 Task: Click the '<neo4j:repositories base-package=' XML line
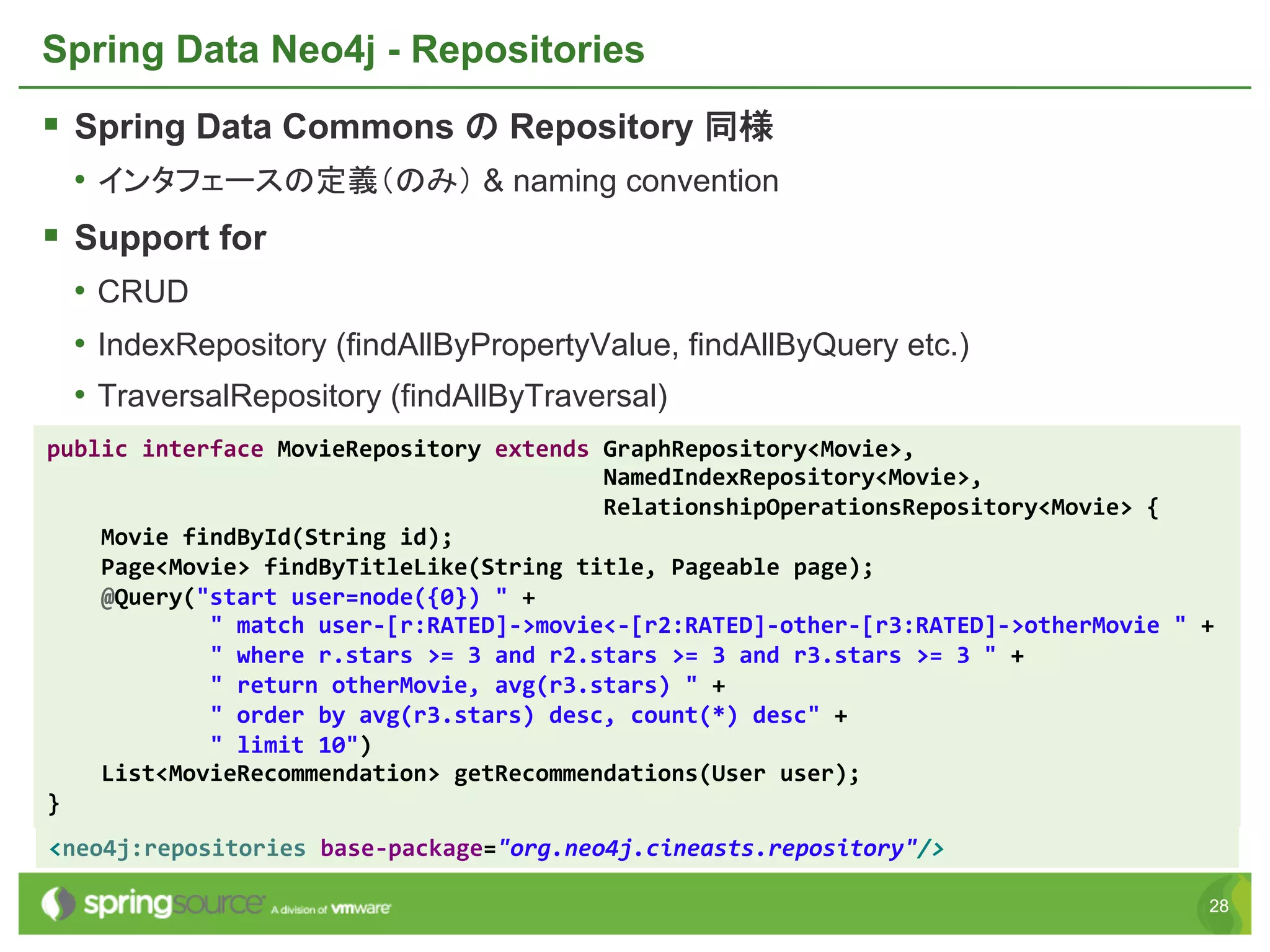tap(496, 848)
